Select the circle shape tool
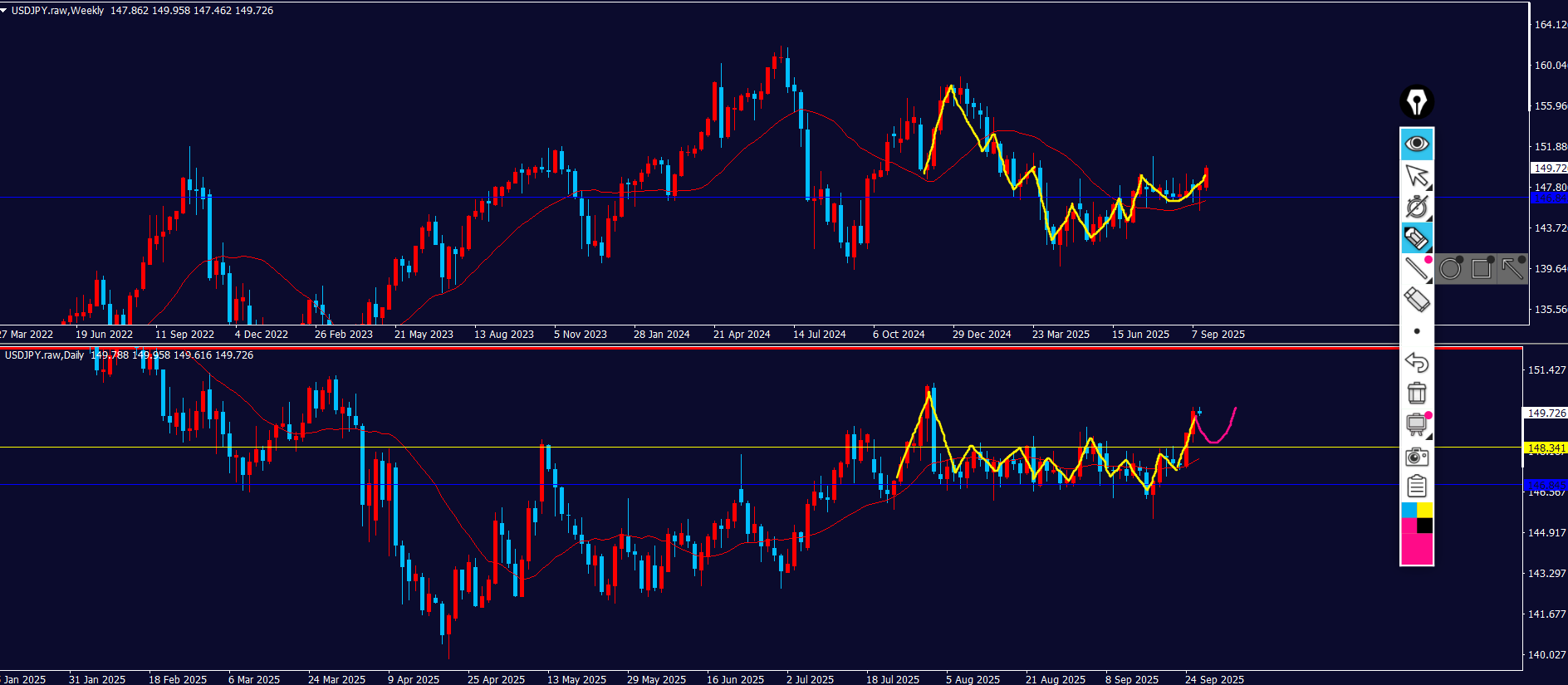Screen dimensions: 1568x685 point(1450,268)
